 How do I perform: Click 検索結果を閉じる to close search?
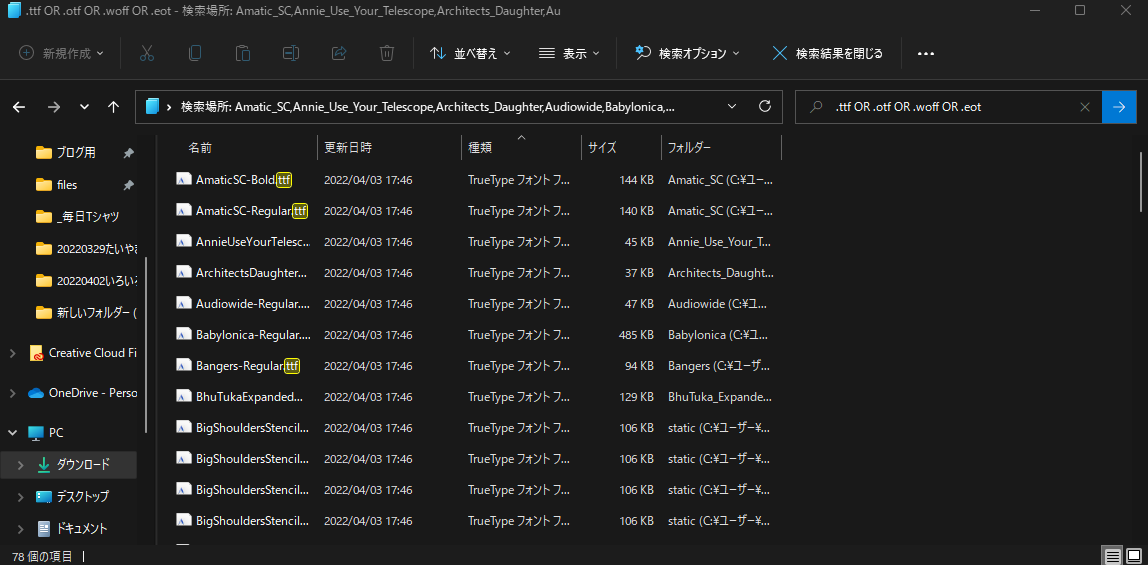coord(827,53)
